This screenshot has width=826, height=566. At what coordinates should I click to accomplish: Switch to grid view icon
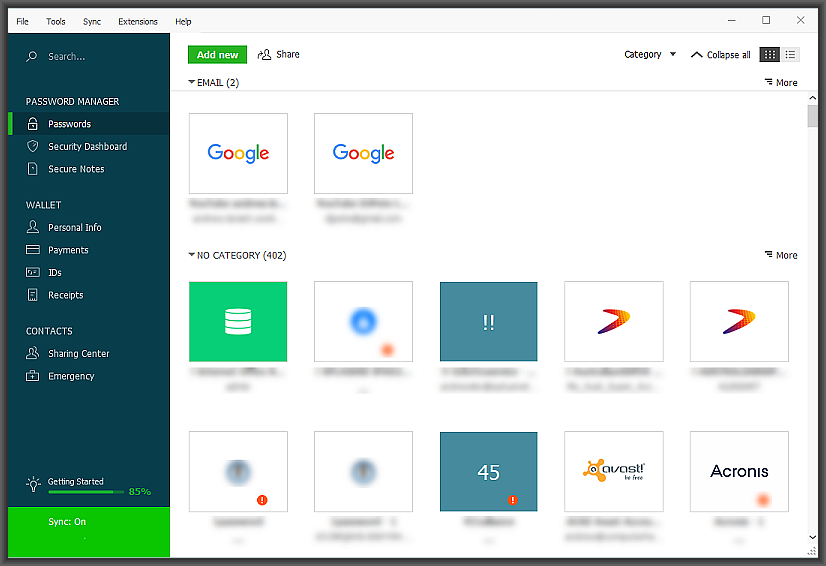point(770,54)
